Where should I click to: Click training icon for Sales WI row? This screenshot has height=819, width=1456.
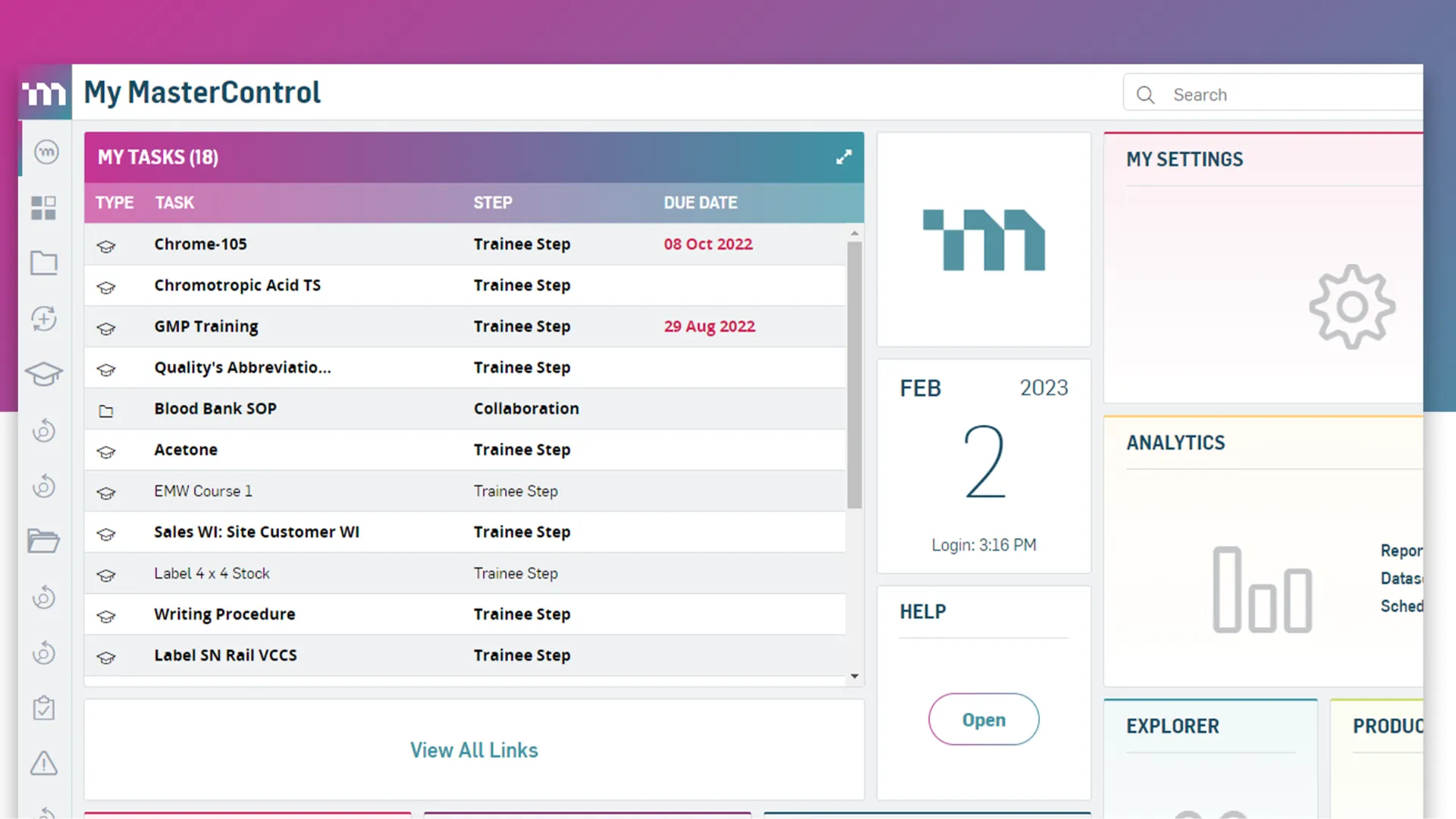click(106, 533)
